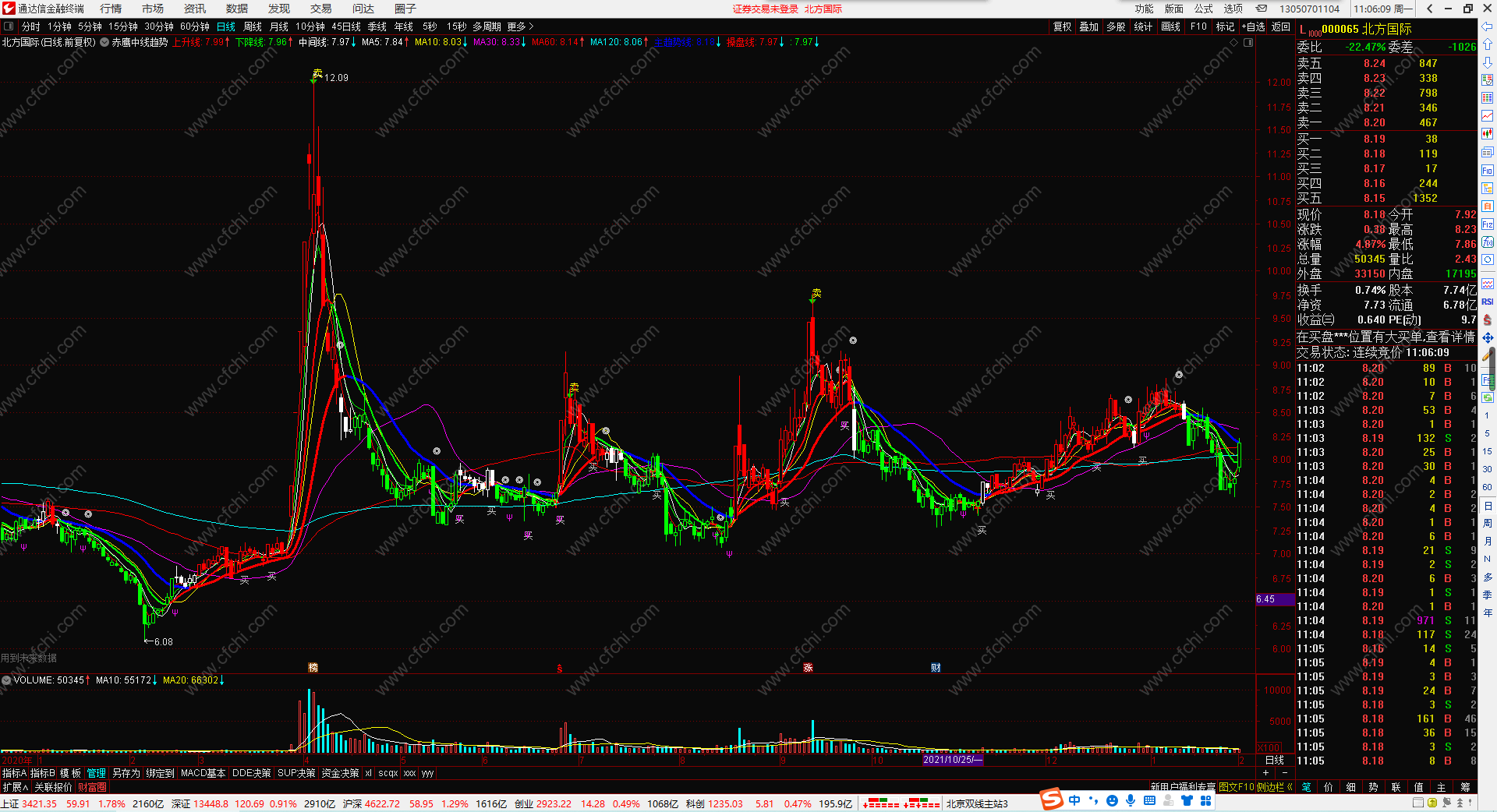The height and width of the screenshot is (812, 1497).
Task: Open the 行情 menu
Action: pos(111,9)
